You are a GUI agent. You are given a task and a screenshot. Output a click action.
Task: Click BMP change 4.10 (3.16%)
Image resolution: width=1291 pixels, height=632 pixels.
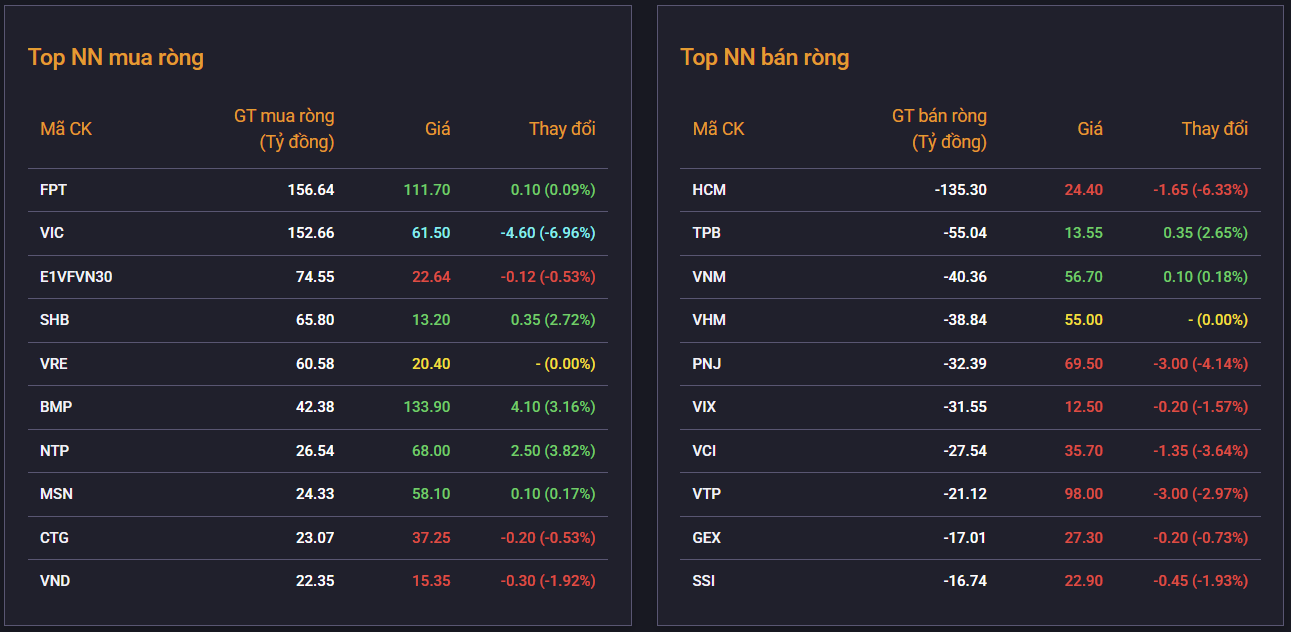coord(553,407)
